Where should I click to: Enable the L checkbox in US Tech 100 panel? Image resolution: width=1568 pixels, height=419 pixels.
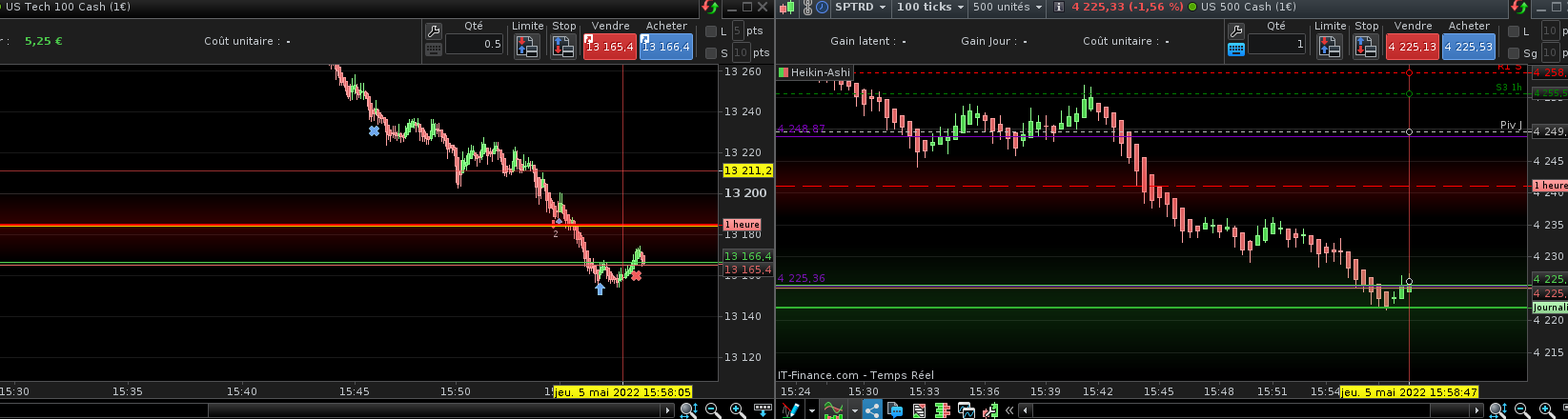point(711,31)
